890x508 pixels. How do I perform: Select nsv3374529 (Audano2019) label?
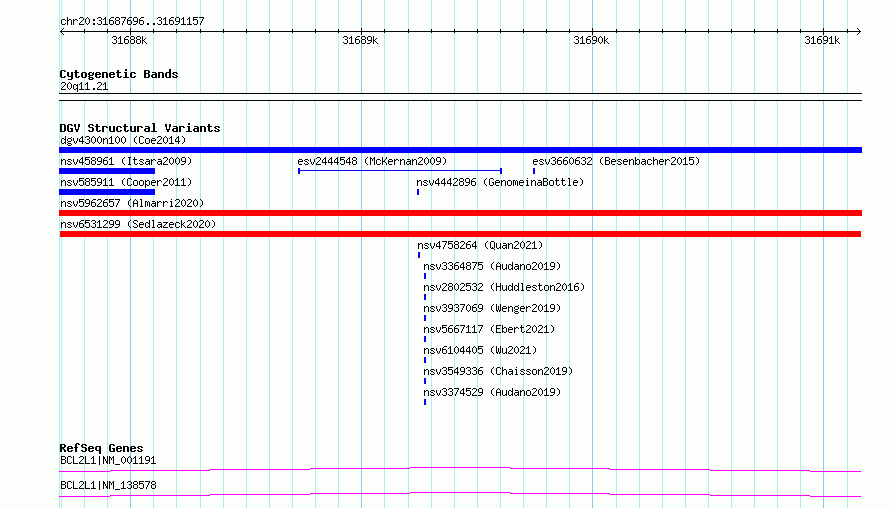492,392
